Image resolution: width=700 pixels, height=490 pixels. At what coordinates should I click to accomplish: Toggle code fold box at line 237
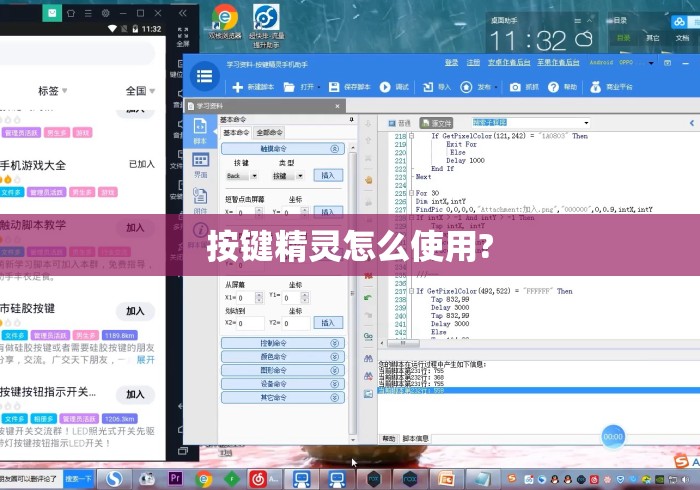[x=412, y=291]
